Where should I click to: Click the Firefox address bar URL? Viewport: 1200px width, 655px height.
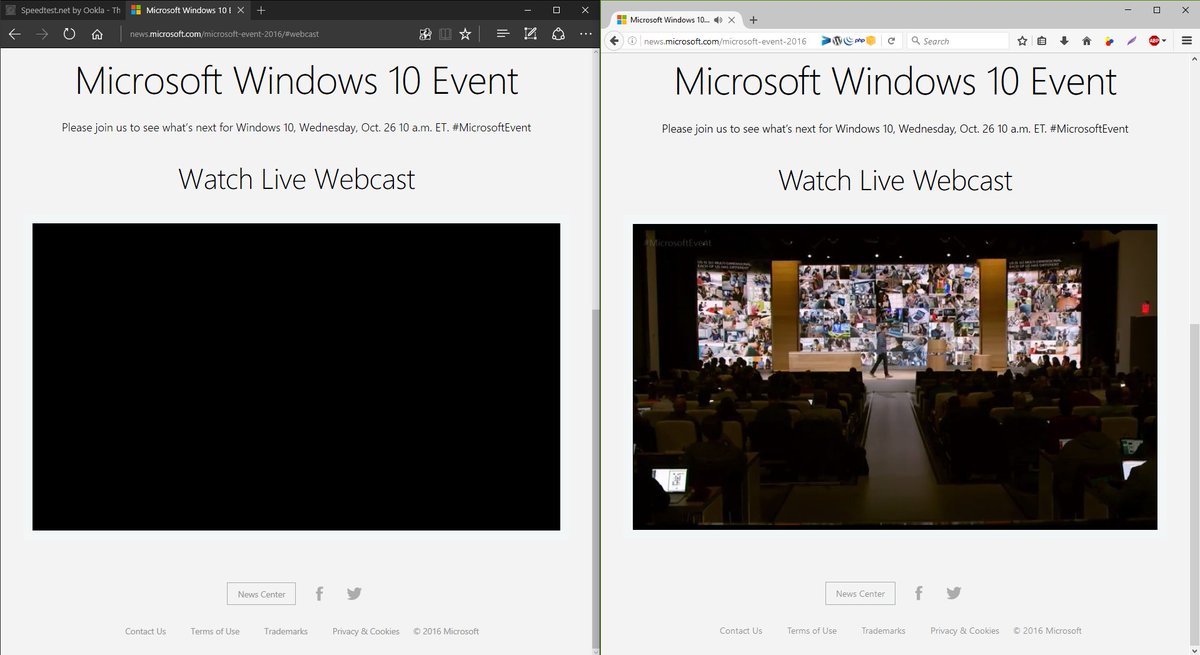[725, 41]
